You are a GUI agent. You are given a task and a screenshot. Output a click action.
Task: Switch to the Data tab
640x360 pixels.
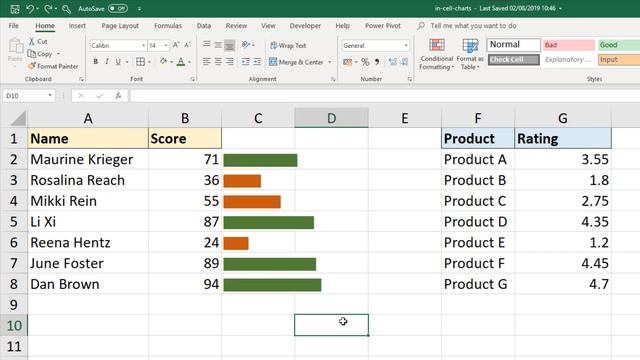204,26
